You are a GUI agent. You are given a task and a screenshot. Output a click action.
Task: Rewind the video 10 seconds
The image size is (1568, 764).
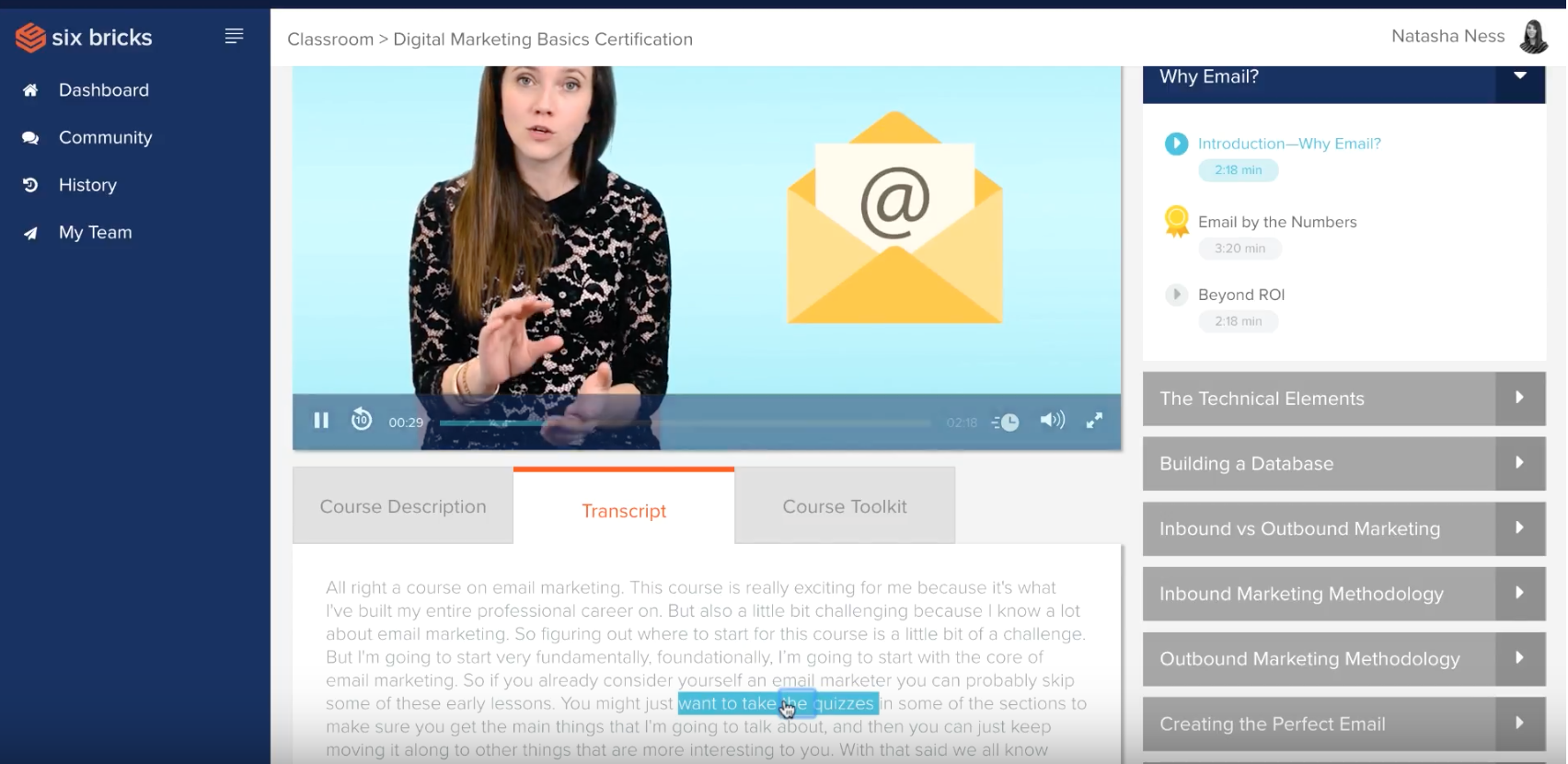362,420
